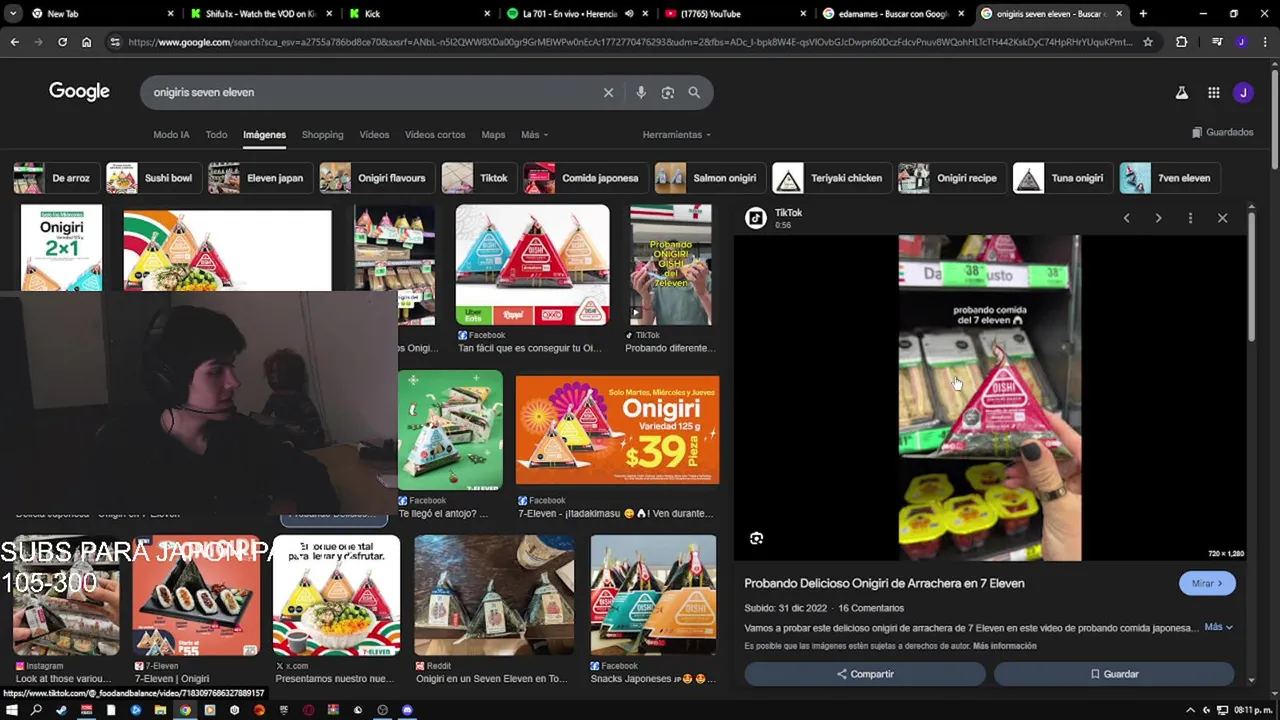Clear the search box text

[x=608, y=92]
